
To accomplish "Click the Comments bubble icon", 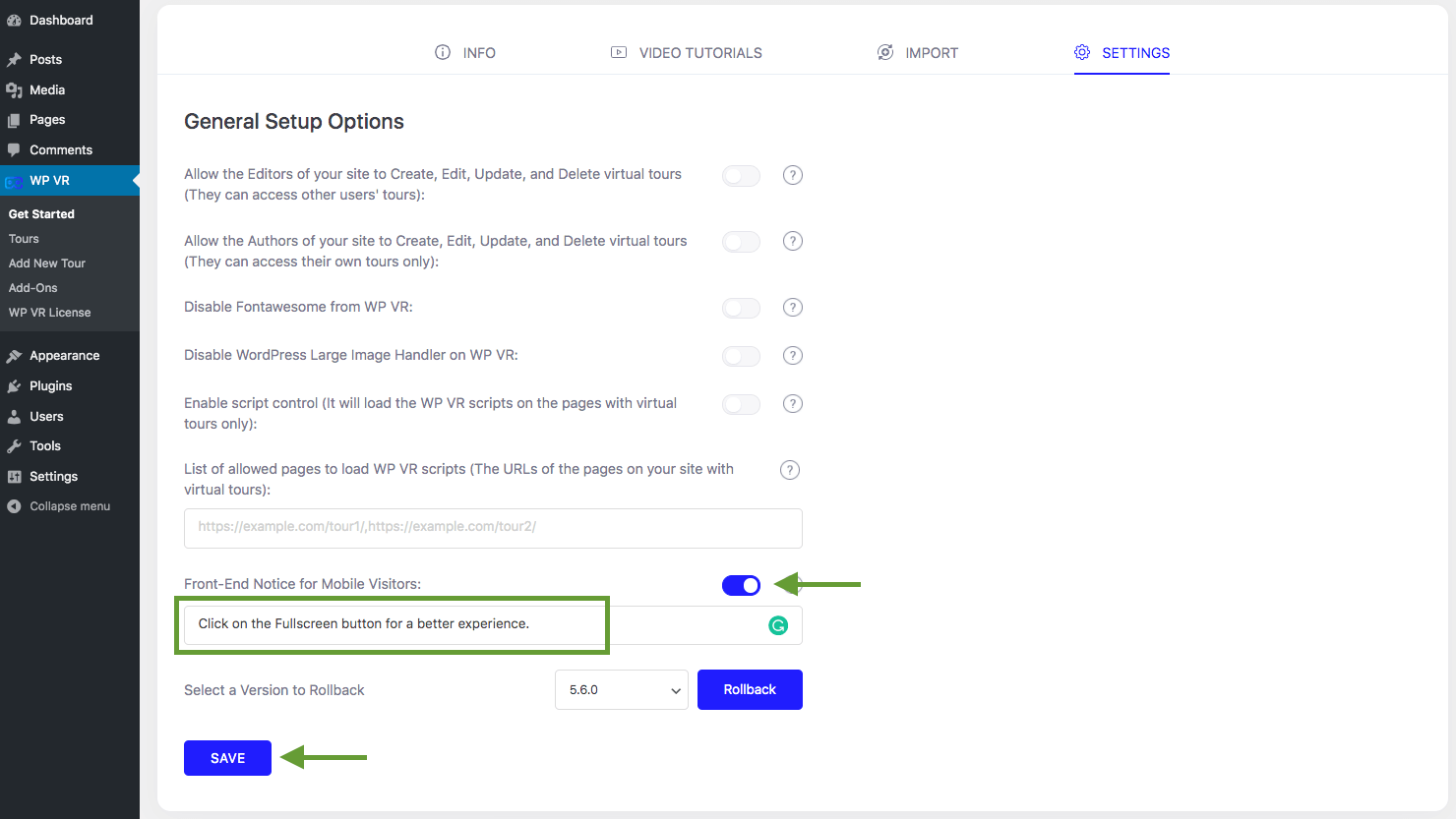I will click(14, 150).
